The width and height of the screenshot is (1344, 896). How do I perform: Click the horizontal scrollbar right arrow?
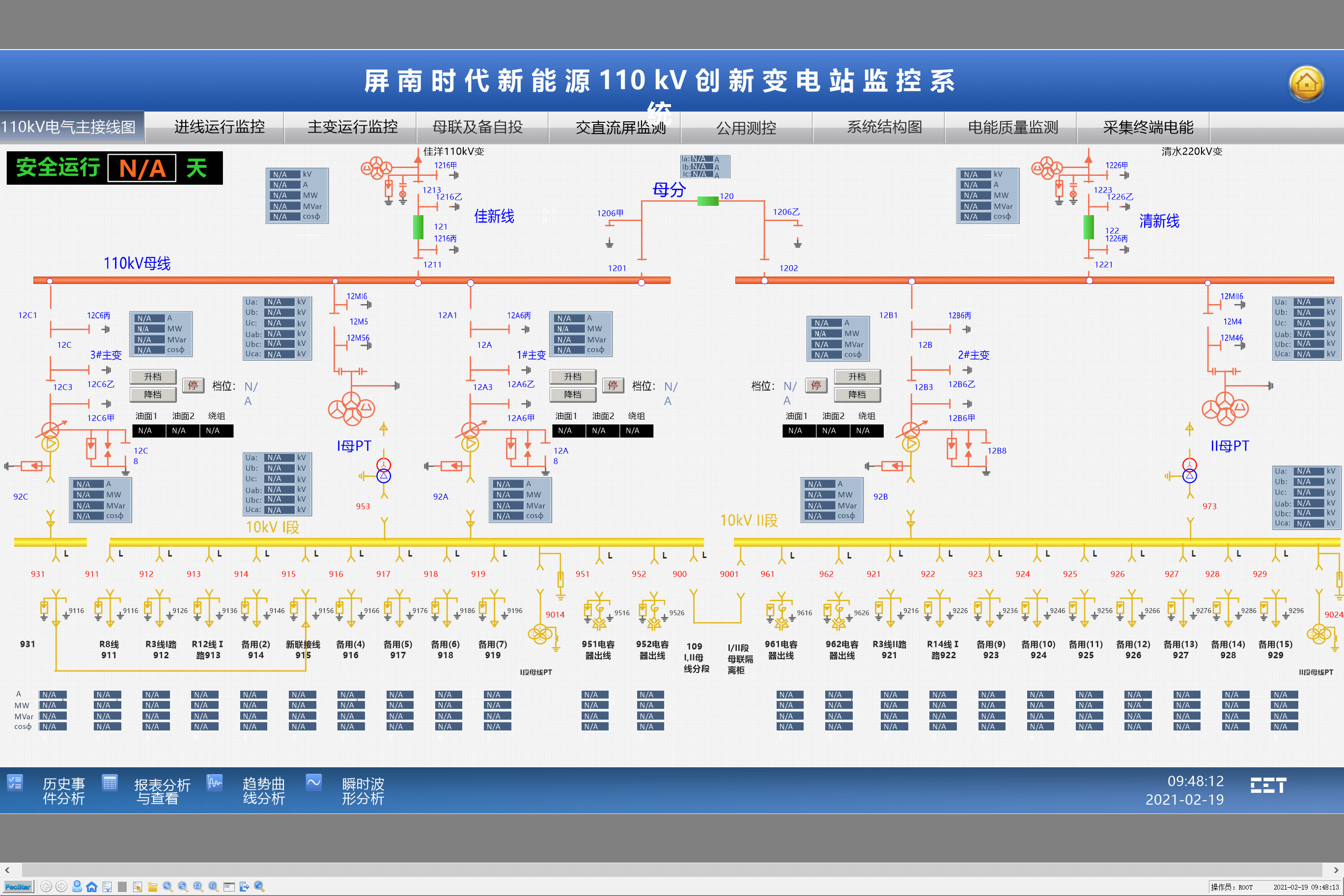coord(1336,869)
